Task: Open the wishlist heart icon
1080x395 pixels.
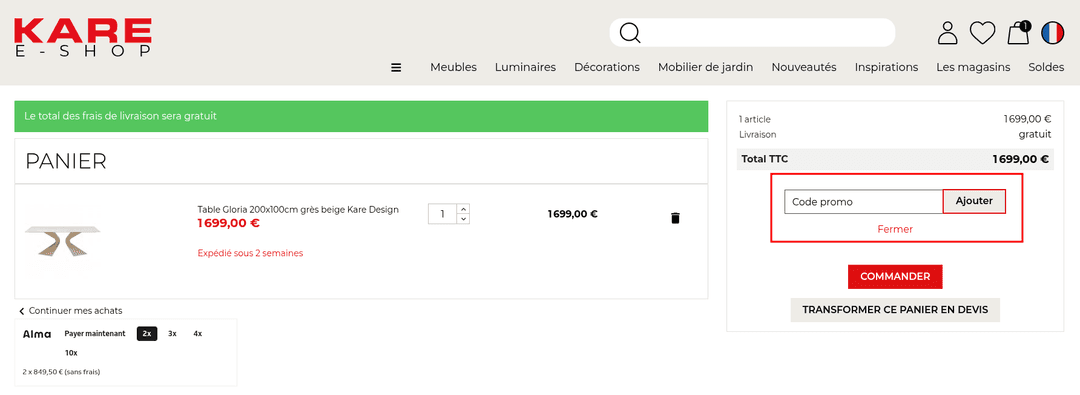Action: tap(982, 32)
